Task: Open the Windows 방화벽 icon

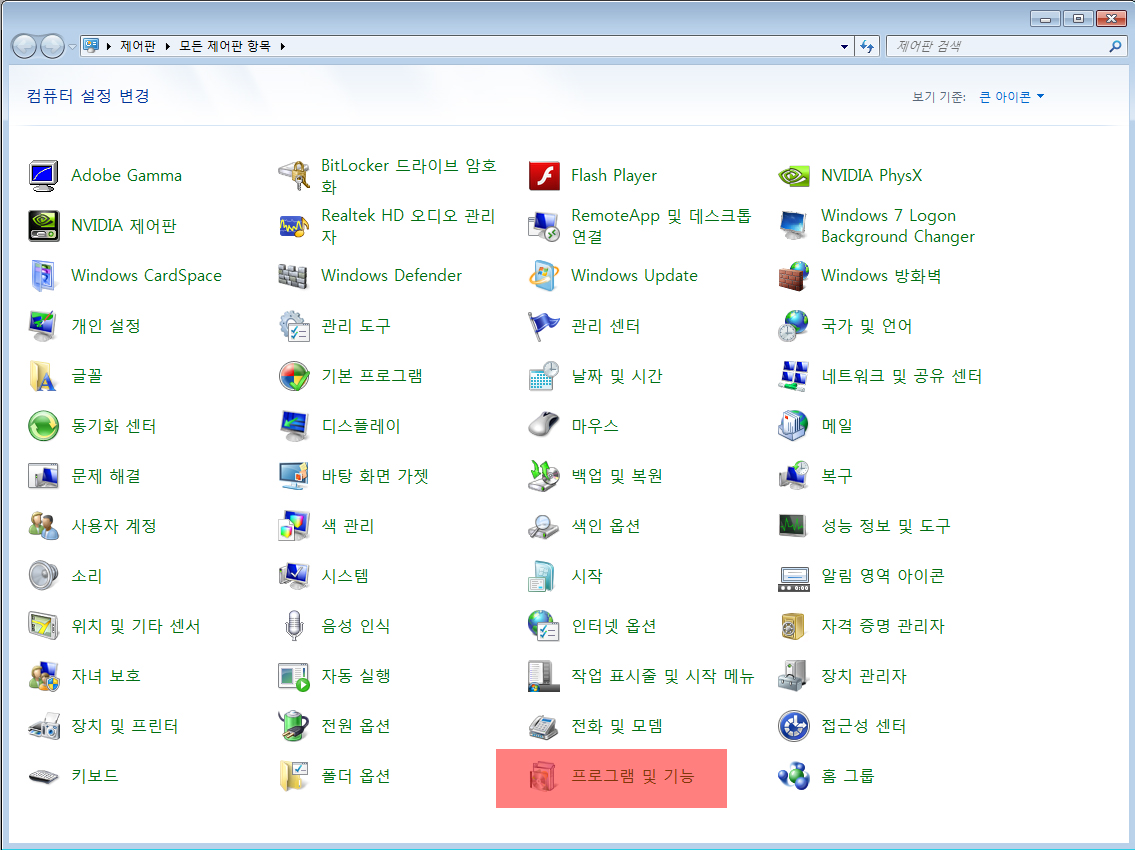Action: pyautogui.click(x=793, y=276)
